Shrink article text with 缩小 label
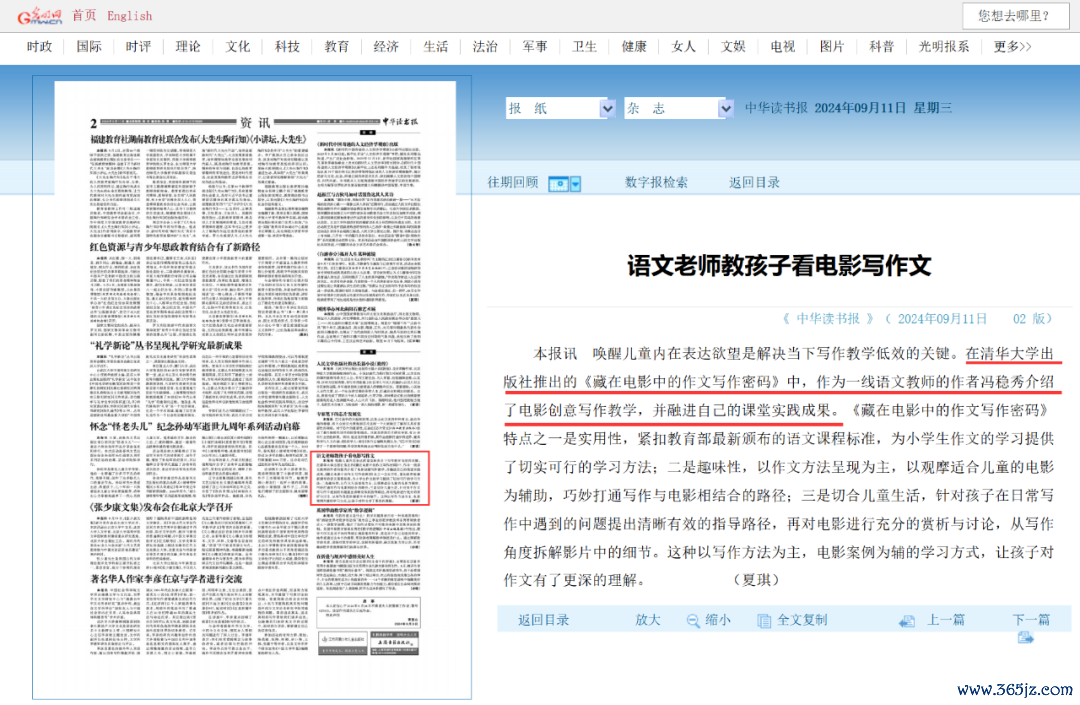Screen dimensions: 1080x705 718,620
